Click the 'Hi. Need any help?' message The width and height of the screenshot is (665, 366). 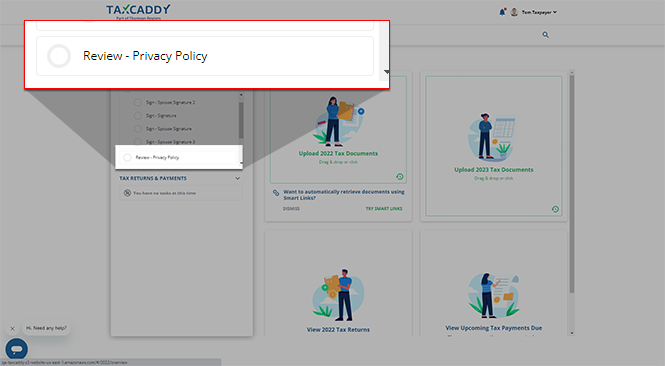[46, 328]
